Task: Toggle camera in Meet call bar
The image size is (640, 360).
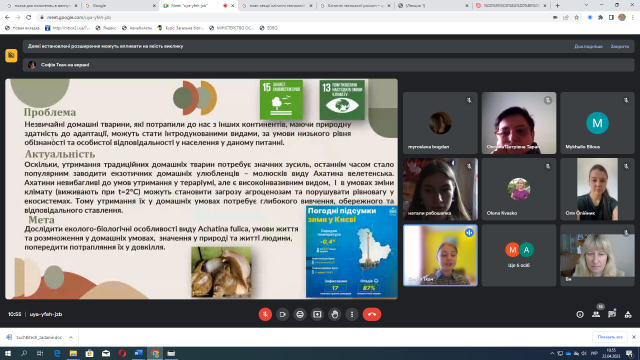Action: pyautogui.click(x=282, y=314)
